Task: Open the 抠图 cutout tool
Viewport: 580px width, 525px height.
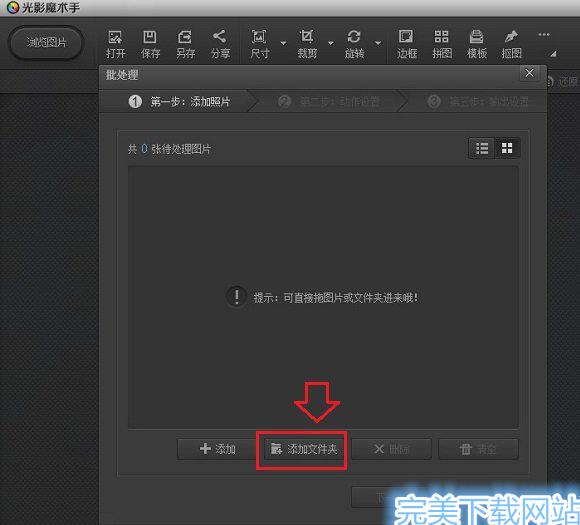Action: click(511, 44)
